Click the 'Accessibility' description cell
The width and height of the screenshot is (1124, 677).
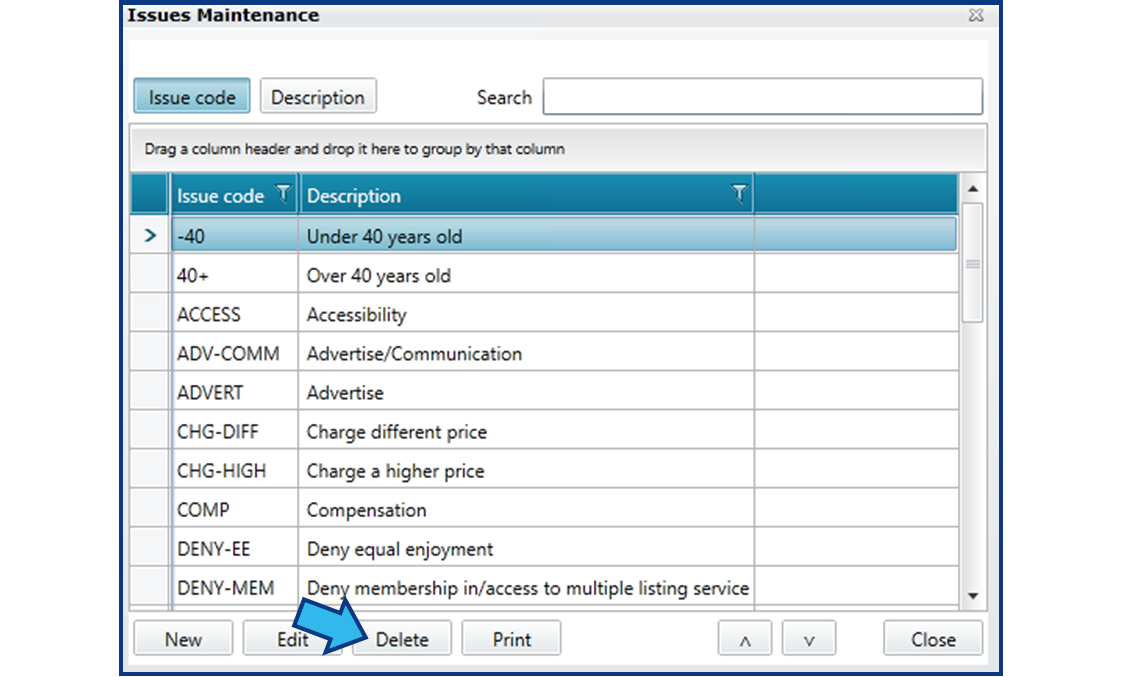click(526, 314)
